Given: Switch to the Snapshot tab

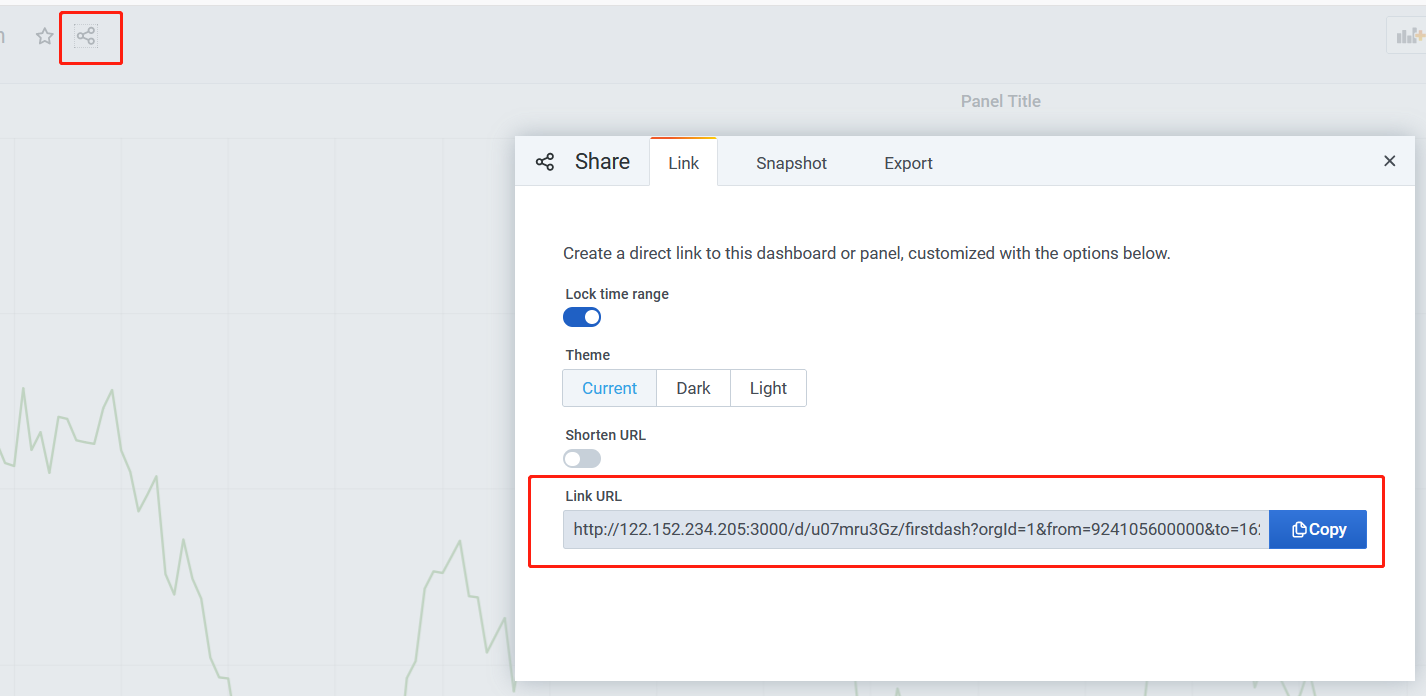Looking at the screenshot, I should pos(791,163).
